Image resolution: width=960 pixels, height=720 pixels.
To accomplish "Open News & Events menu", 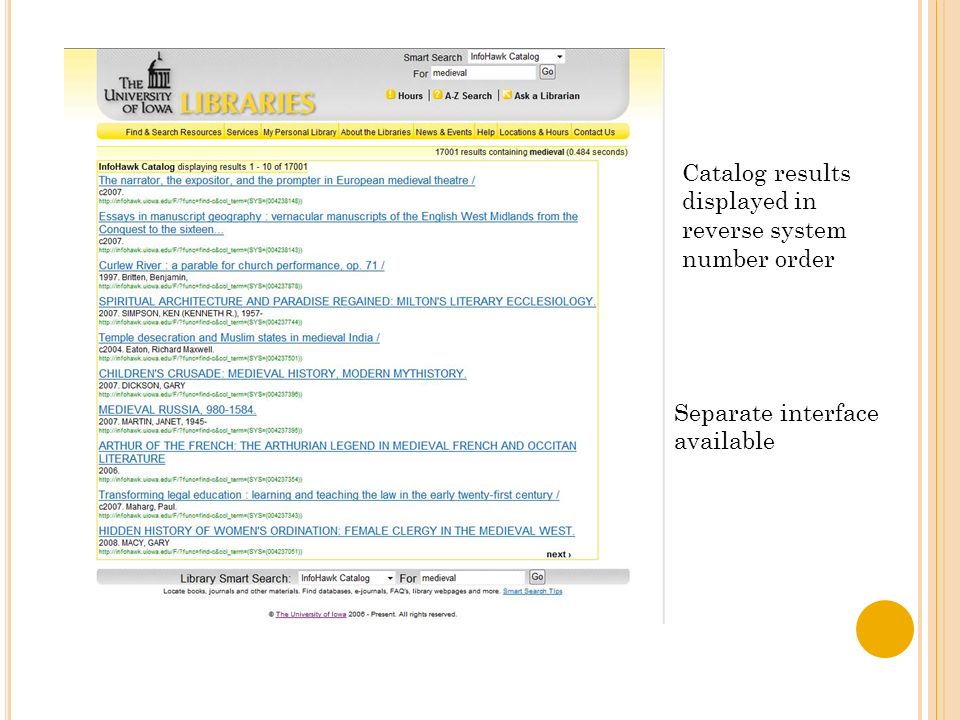I will point(443,132).
